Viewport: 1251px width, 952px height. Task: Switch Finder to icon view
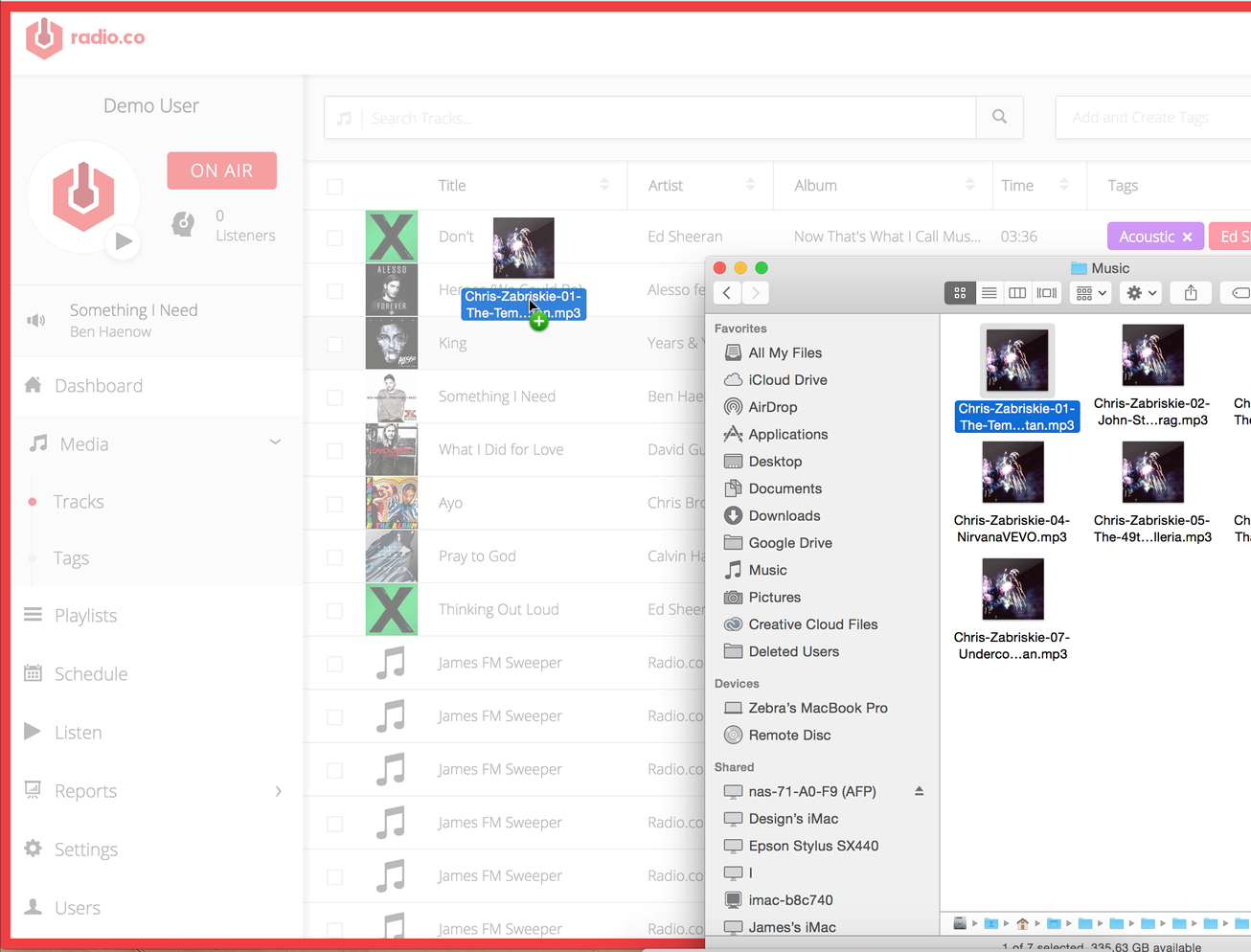(x=960, y=293)
